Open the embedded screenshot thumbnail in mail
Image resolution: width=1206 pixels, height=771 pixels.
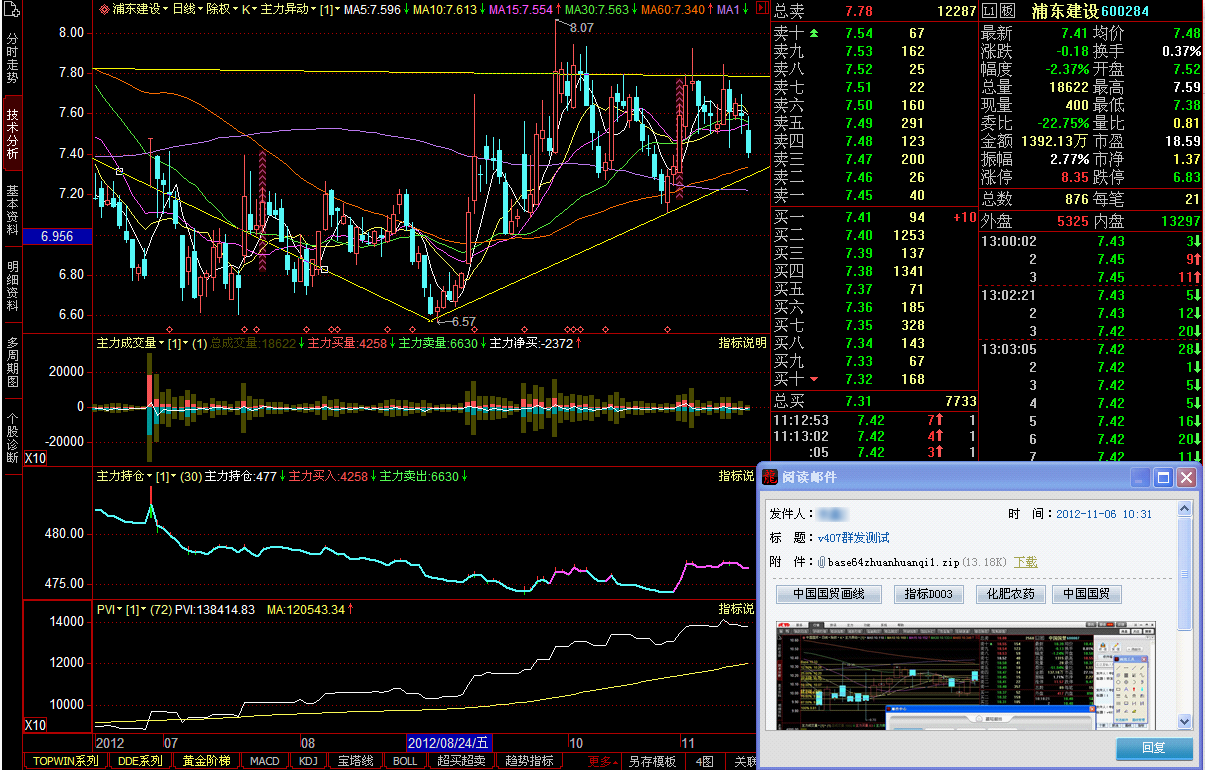(x=967, y=675)
